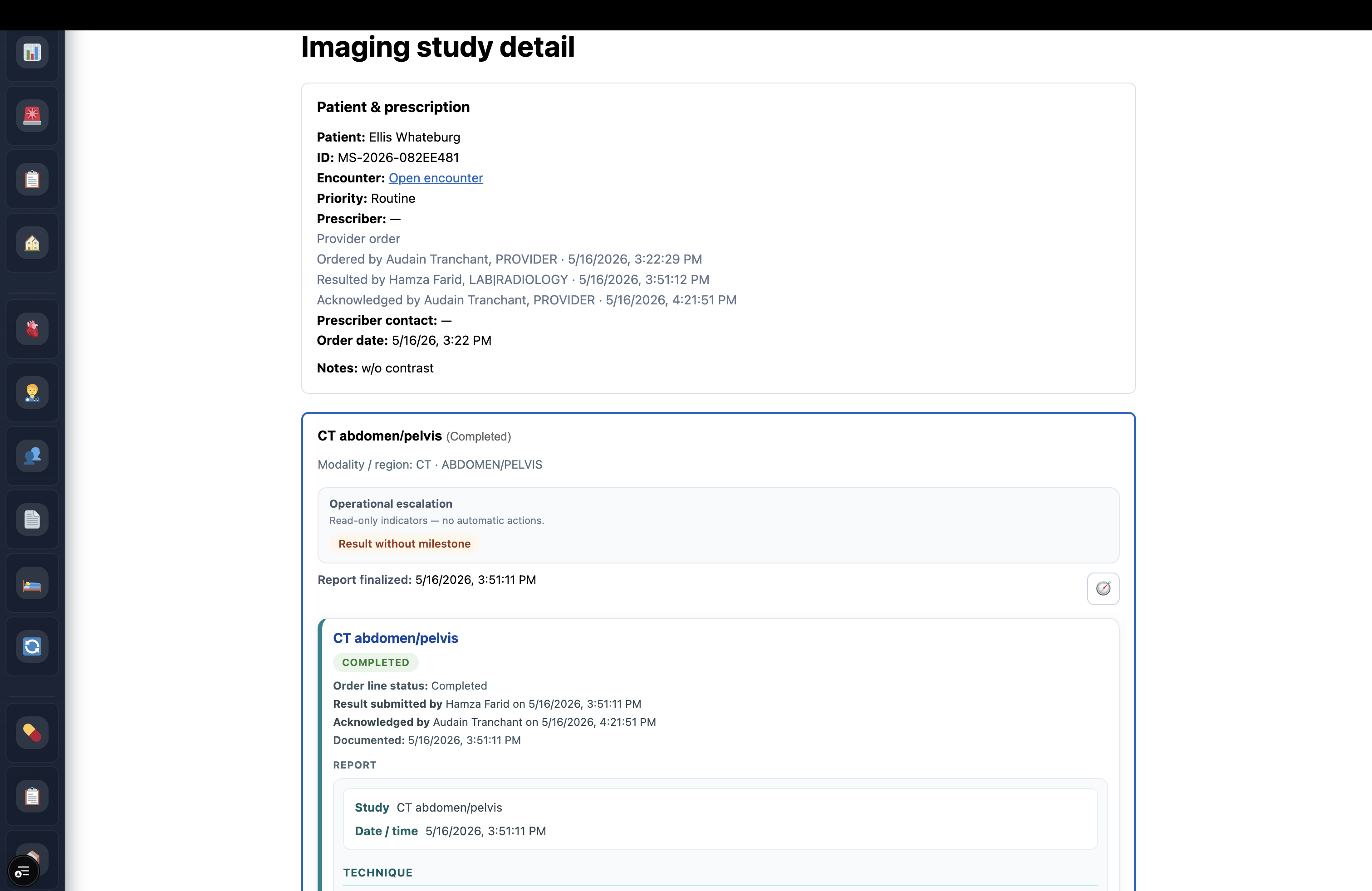This screenshot has height=891, width=1372.
Task: Click the Ordered by Audain Tranchant line
Action: tap(510, 259)
